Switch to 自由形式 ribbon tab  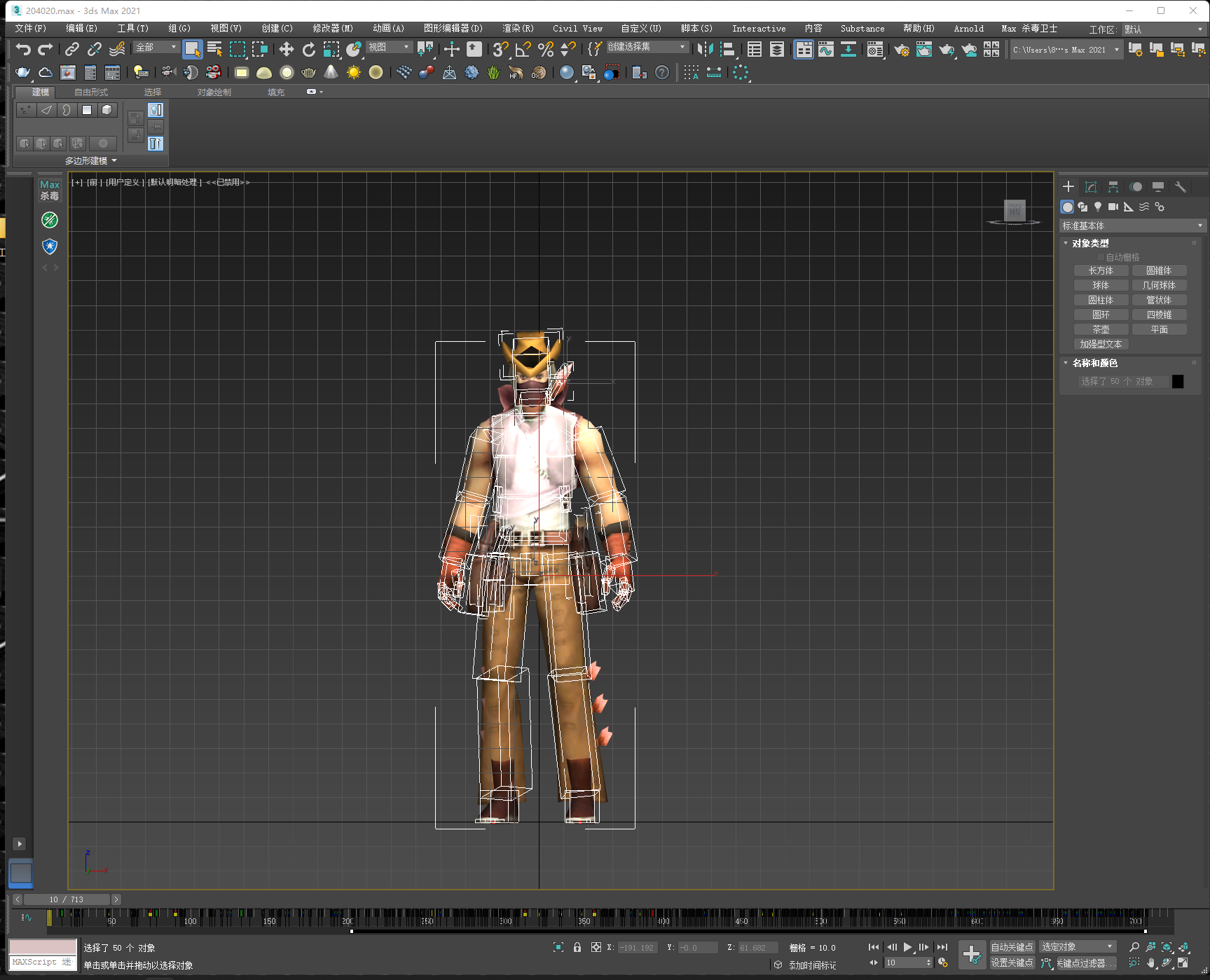coord(91,92)
